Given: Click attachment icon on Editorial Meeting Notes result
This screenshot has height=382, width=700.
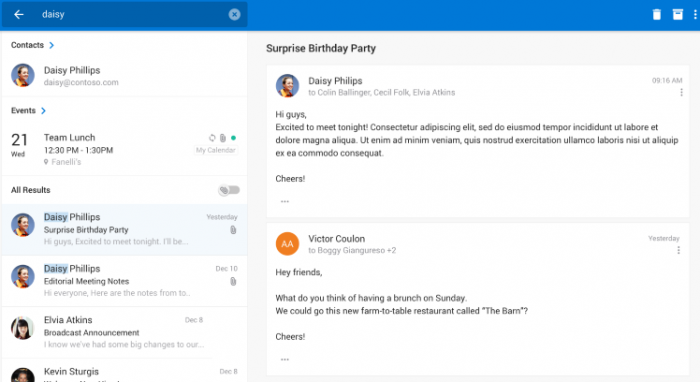Looking at the screenshot, I should (x=233, y=282).
